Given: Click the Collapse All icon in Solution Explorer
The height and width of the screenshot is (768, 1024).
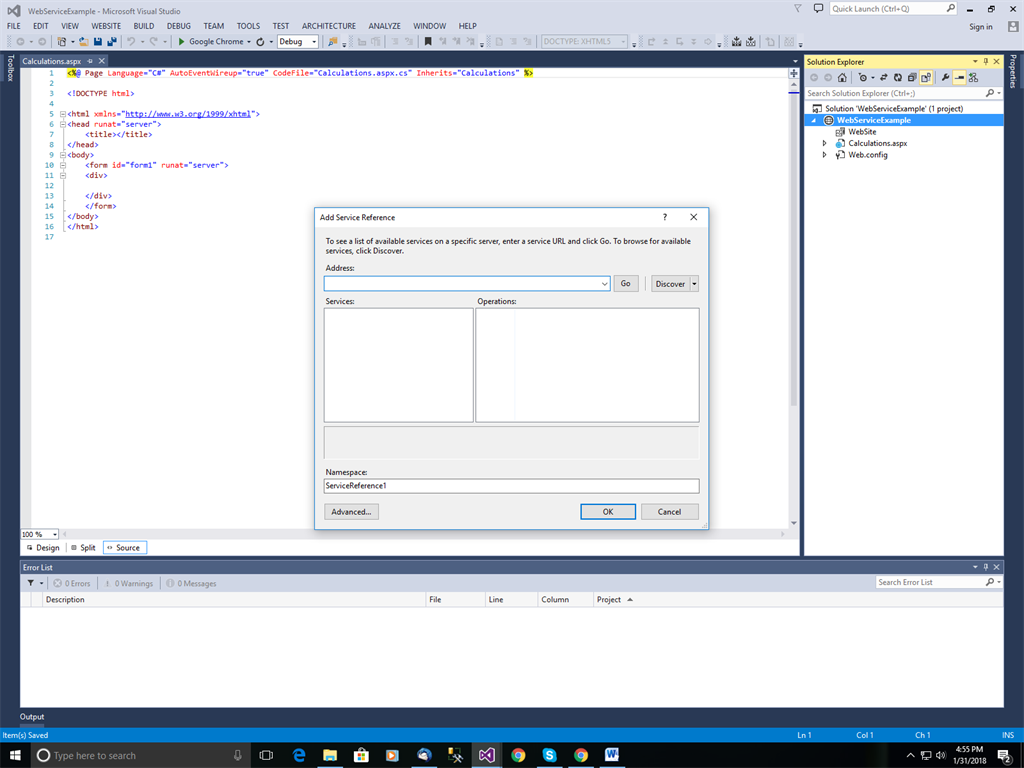Looking at the screenshot, I should click(912, 78).
